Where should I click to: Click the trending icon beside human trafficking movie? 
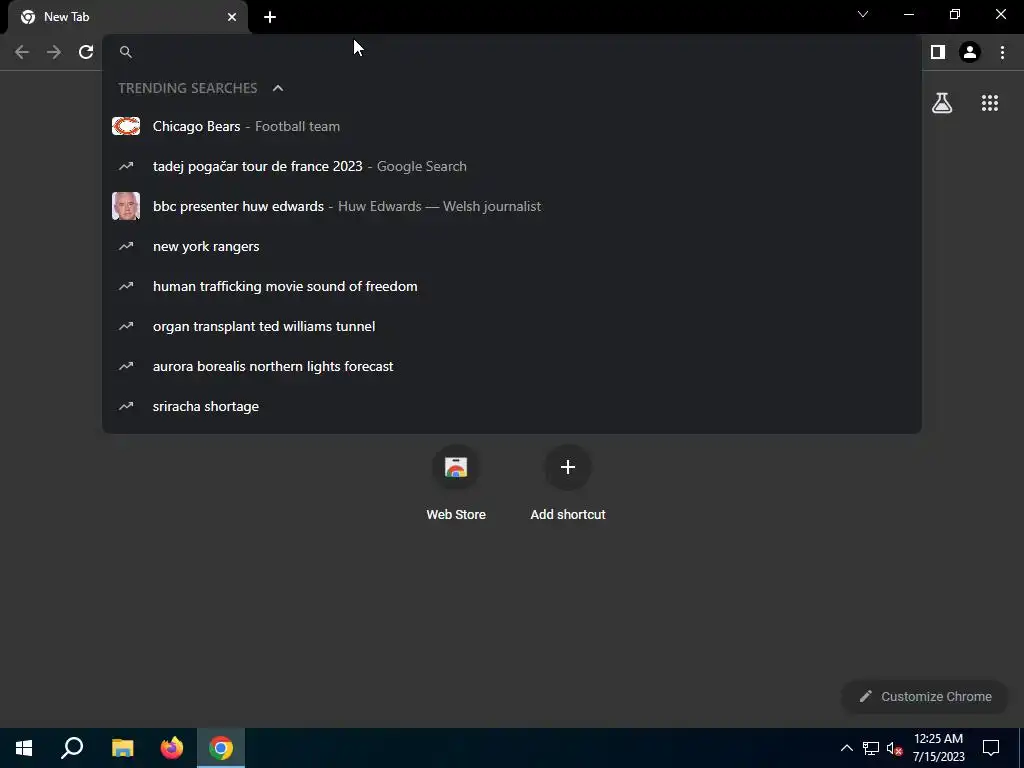[126, 286]
